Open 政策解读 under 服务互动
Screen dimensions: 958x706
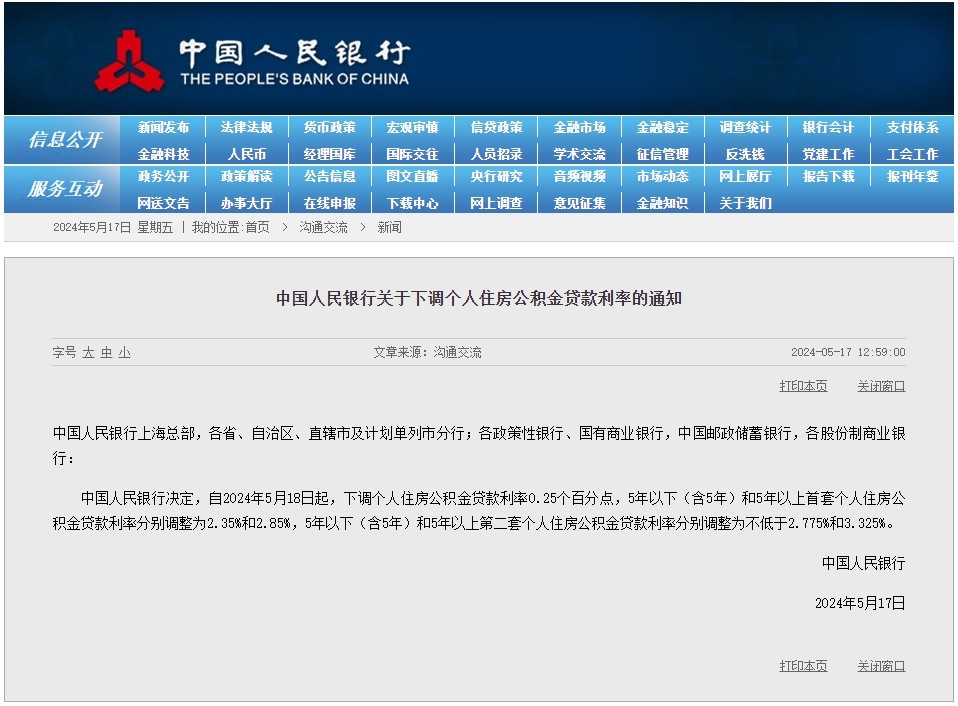click(x=247, y=176)
